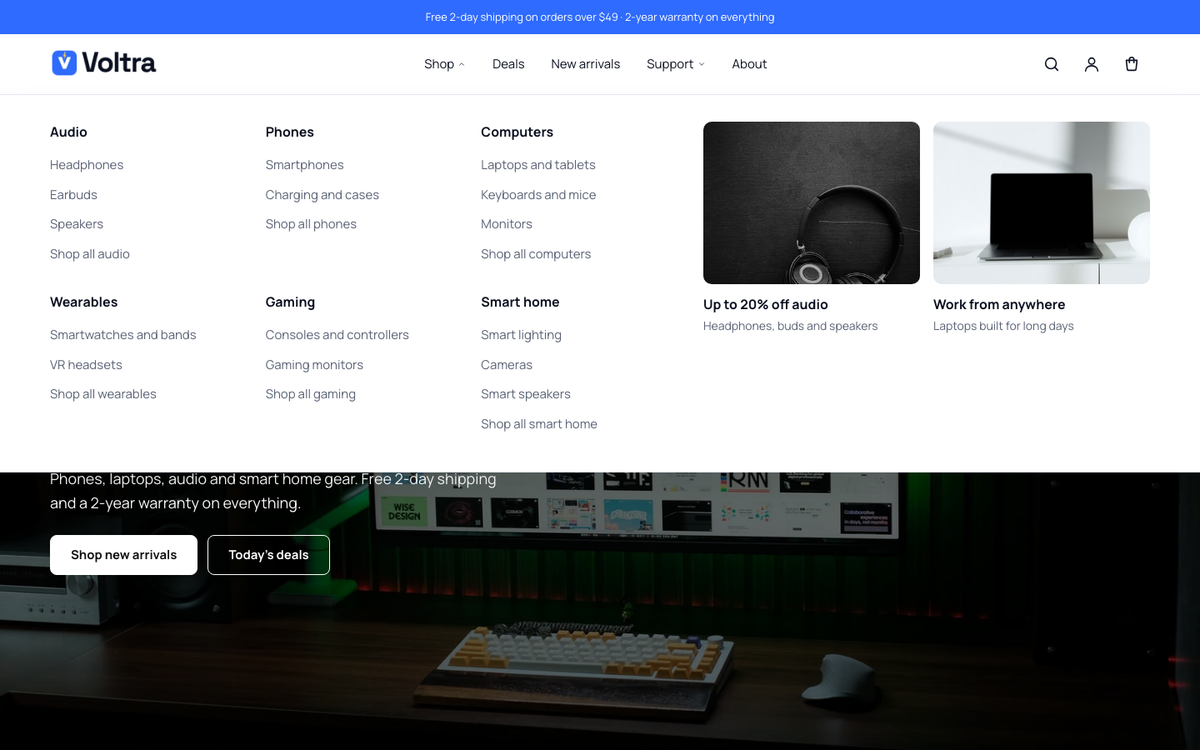Viewport: 1200px width, 750px height.
Task: Click Shop all audio
Action: (x=90, y=254)
